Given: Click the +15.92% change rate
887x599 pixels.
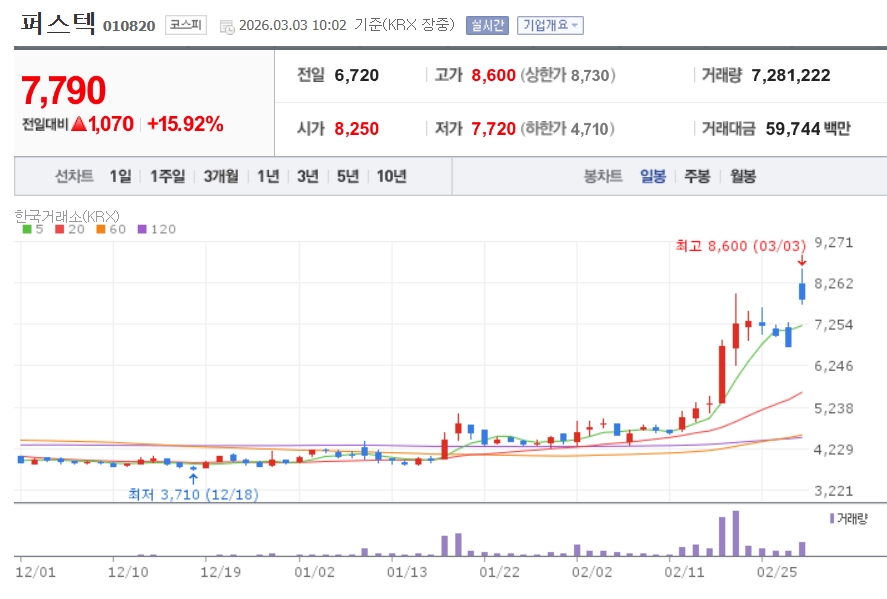Looking at the screenshot, I should [185, 124].
